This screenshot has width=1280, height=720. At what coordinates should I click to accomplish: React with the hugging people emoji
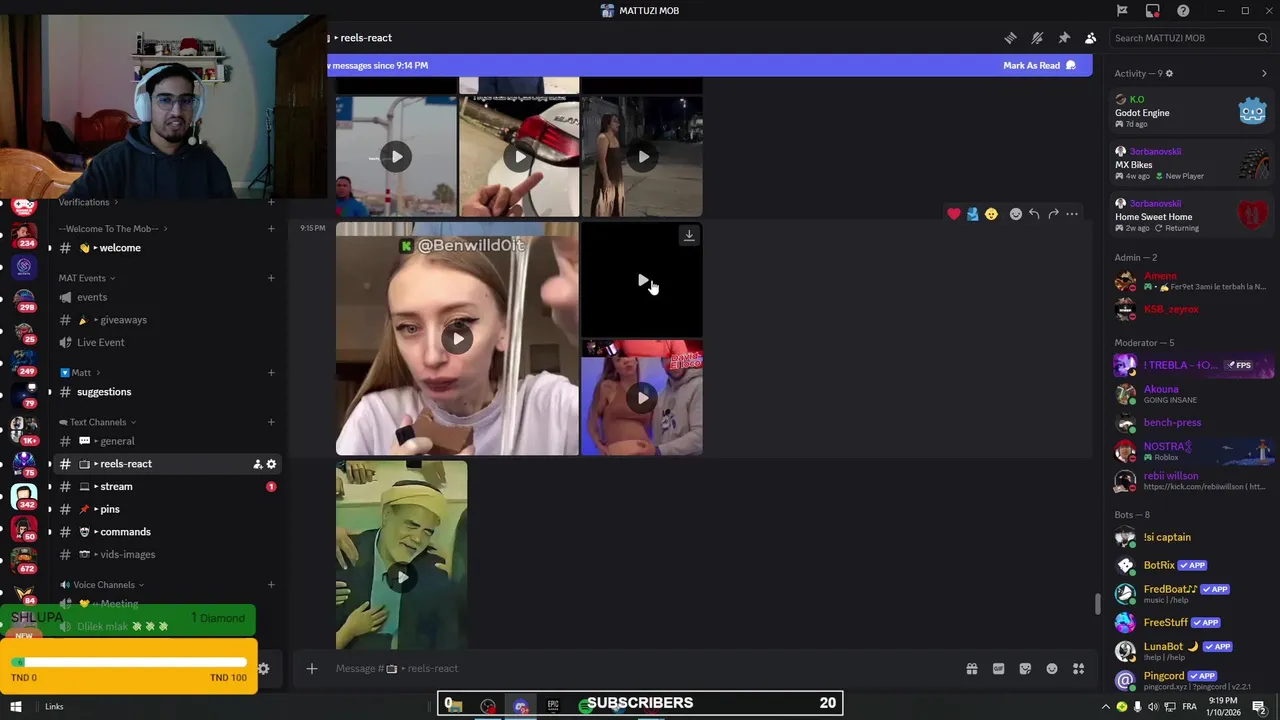[x=972, y=214]
